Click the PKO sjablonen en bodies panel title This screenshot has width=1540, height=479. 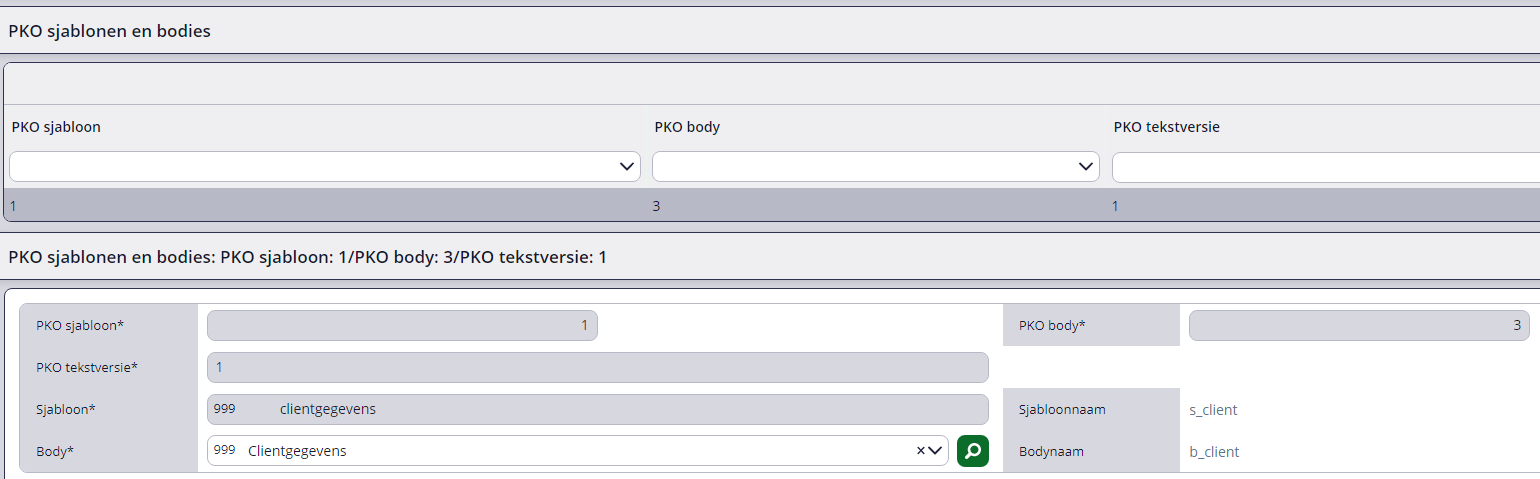(x=109, y=31)
